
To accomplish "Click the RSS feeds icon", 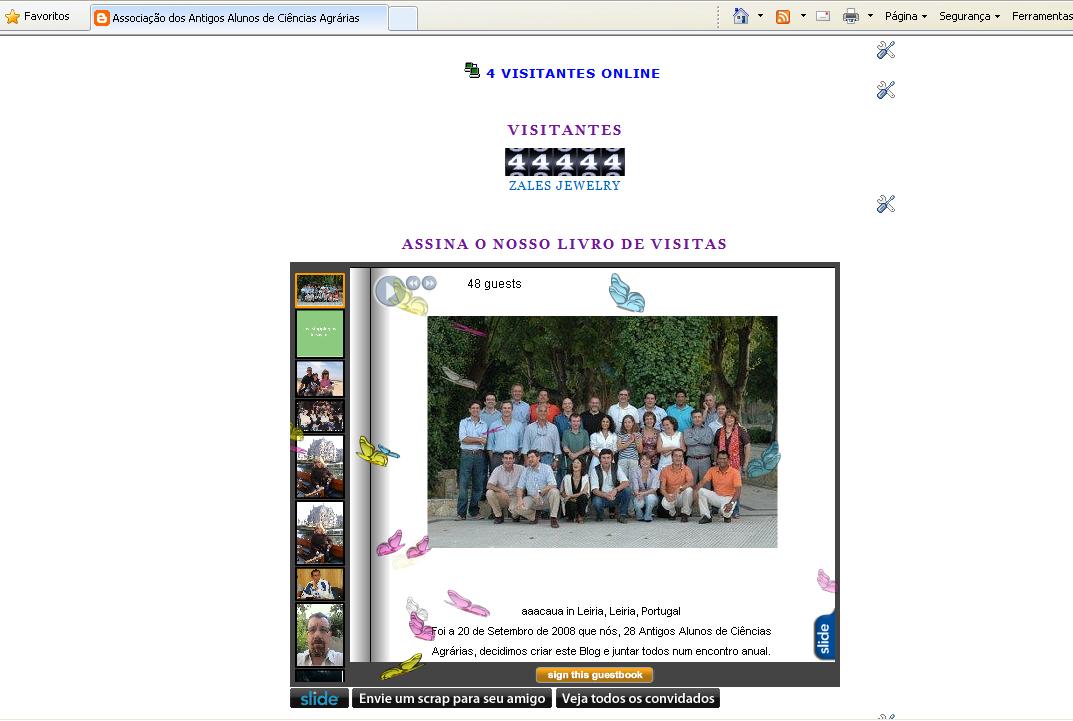I will click(x=783, y=16).
